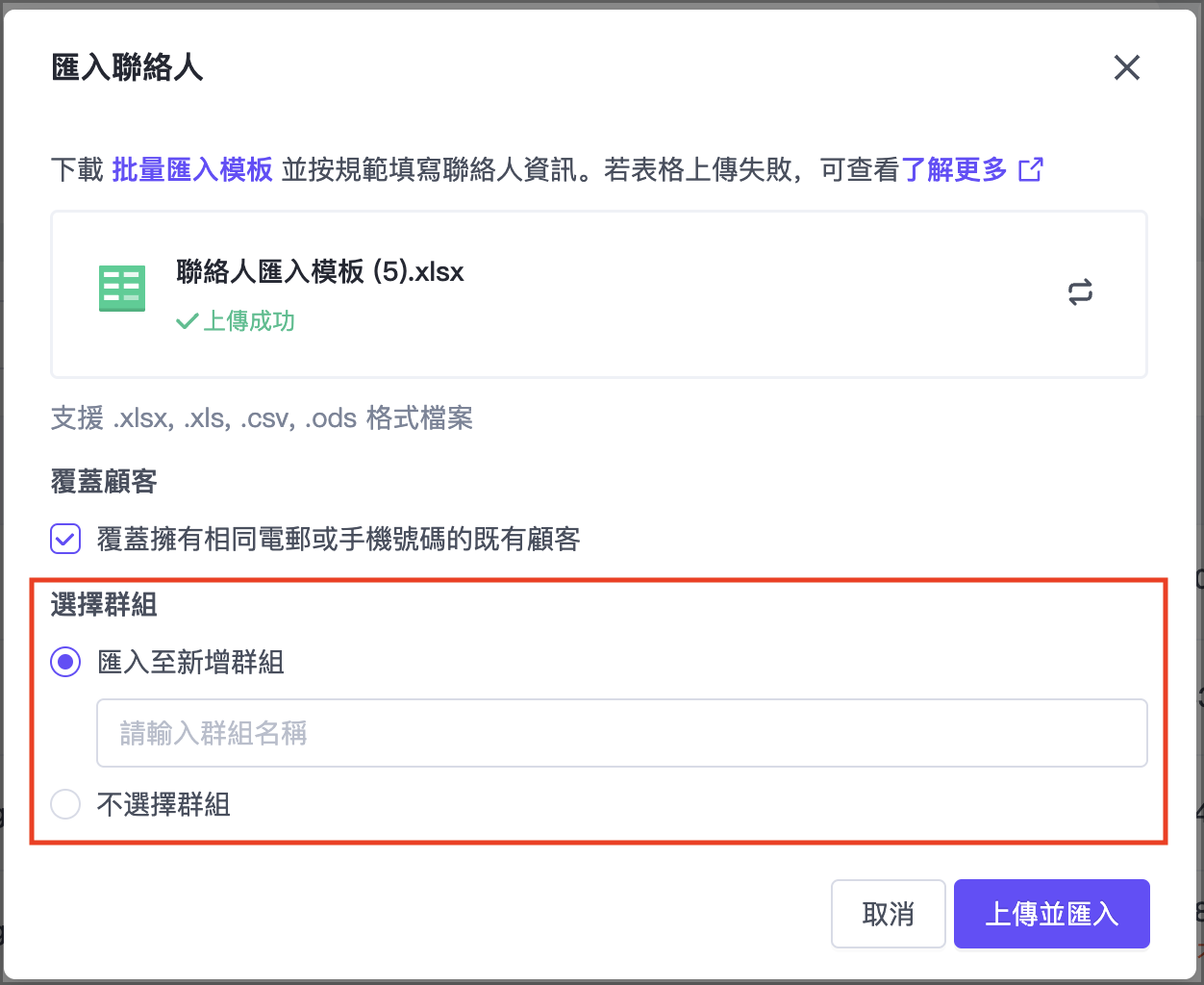Click the 匯入聯絡人 dialog title

point(127,67)
